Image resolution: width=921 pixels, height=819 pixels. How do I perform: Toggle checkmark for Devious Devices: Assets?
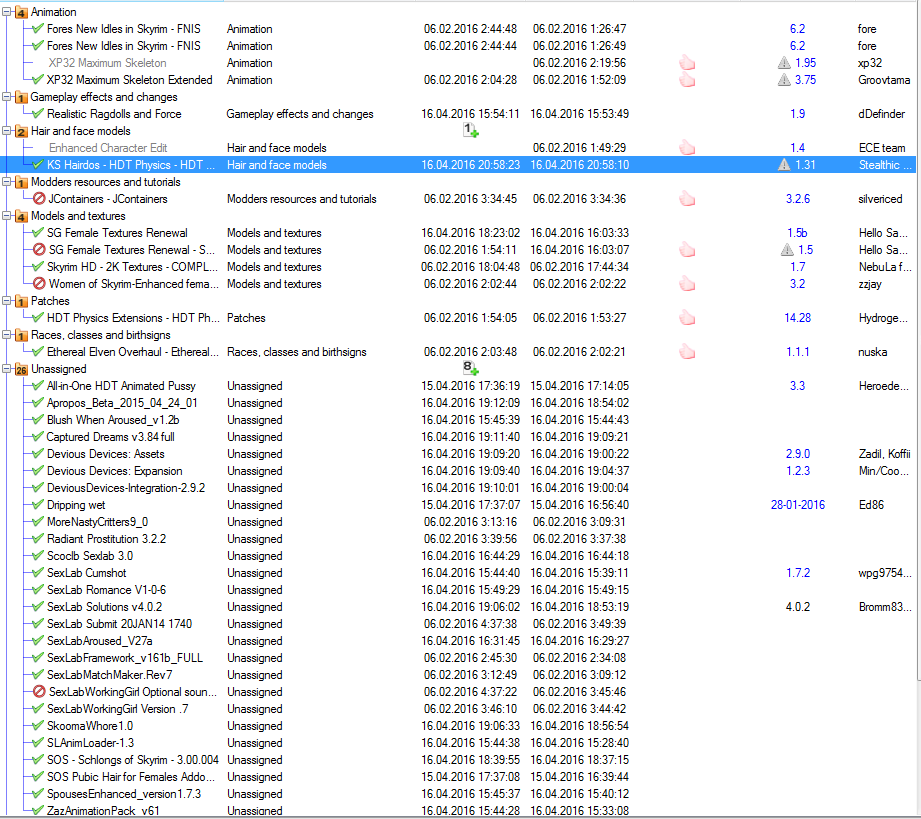point(38,454)
